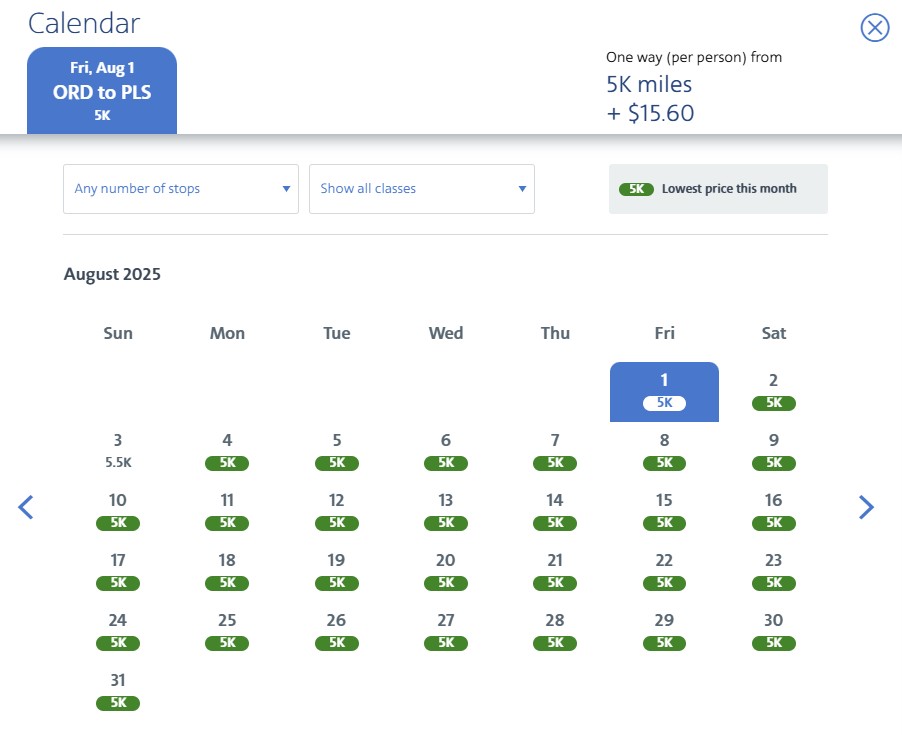Select the Fri, Aug 1 ORD to PLS tab
The width and height of the screenshot is (902, 735).
click(x=102, y=91)
